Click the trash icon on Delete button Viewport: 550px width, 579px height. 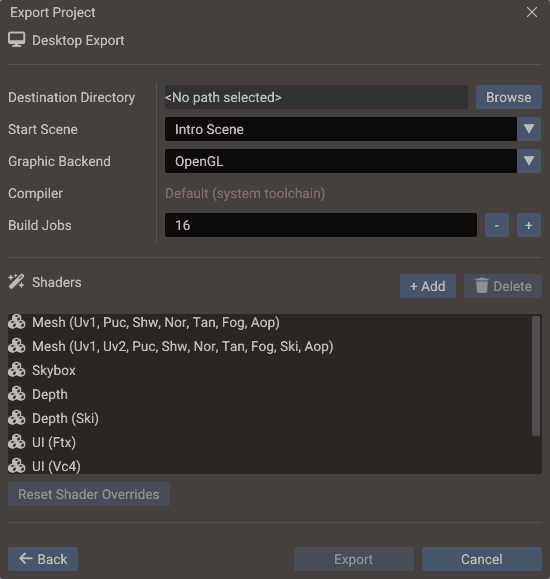coord(482,286)
